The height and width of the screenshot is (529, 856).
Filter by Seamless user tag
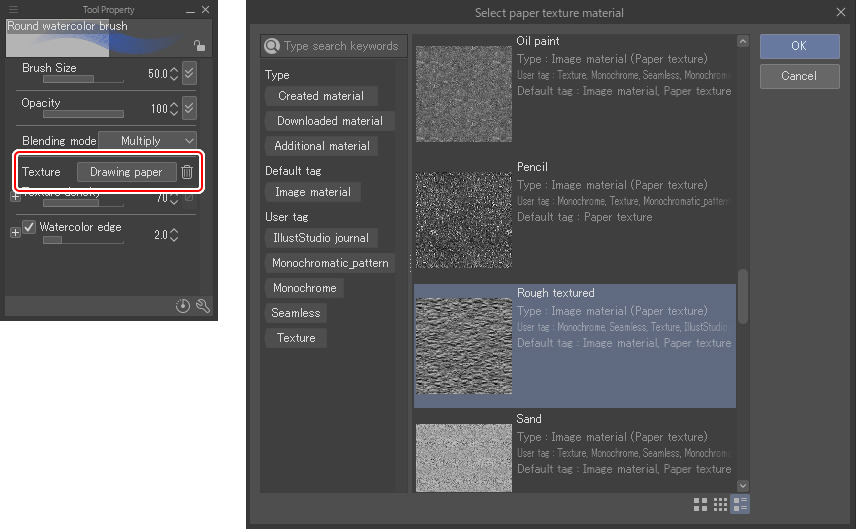click(x=295, y=313)
